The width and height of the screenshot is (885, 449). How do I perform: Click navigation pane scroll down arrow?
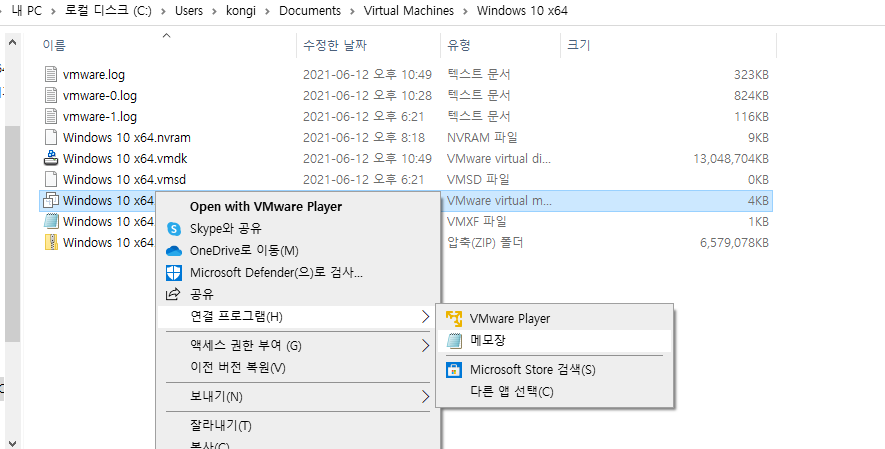(12, 443)
